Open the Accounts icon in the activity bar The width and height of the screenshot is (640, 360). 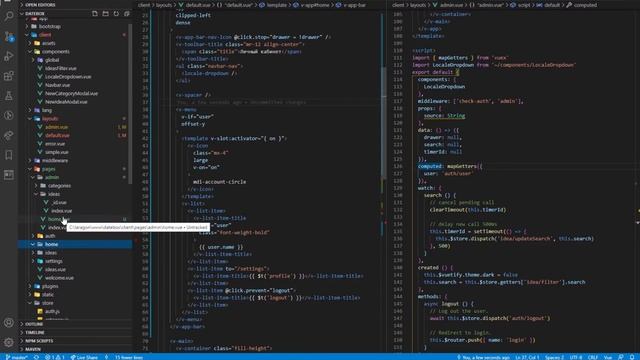9,322
